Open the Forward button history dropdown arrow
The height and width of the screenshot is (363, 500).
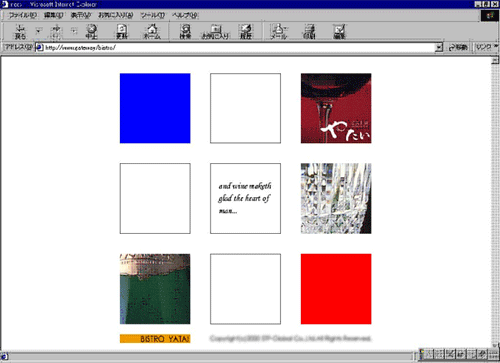tap(74, 31)
